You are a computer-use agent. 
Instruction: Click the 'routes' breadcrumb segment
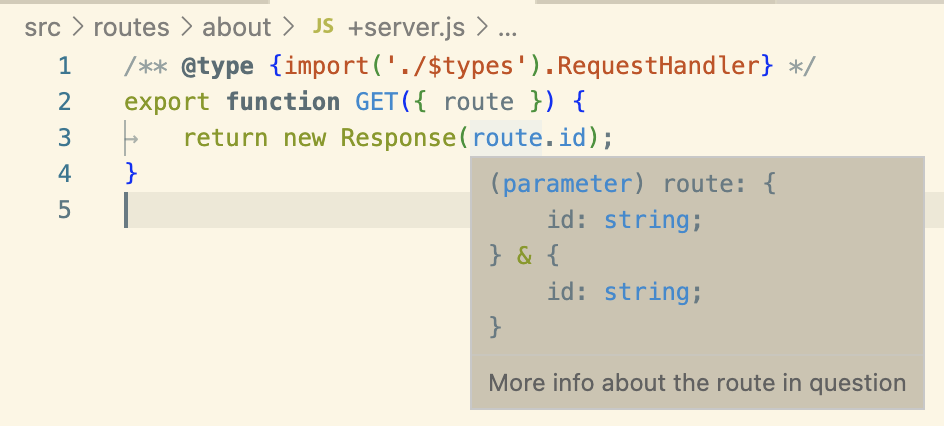(131, 28)
